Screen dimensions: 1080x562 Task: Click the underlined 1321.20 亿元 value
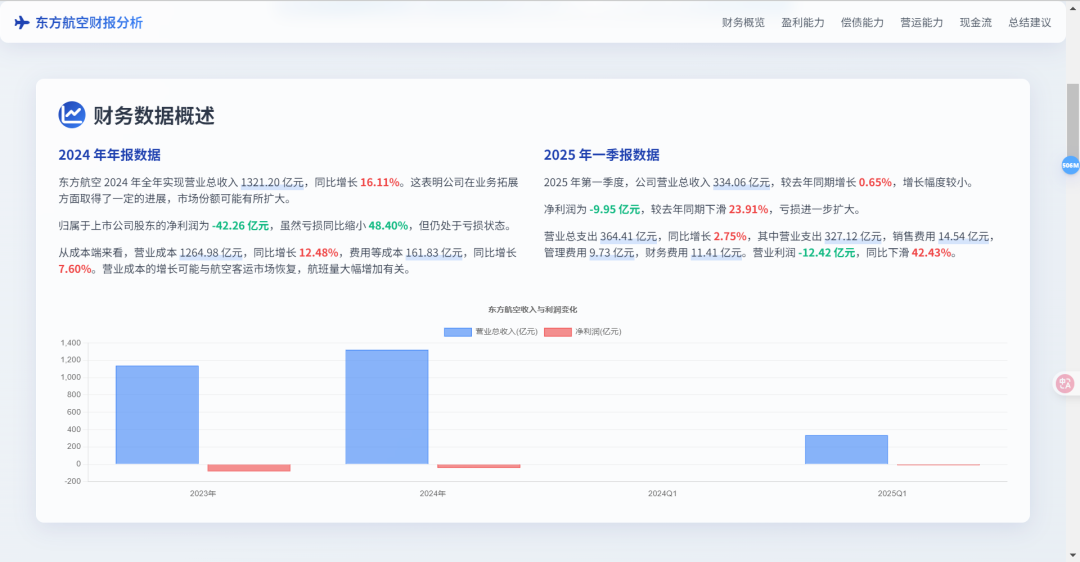(272, 183)
